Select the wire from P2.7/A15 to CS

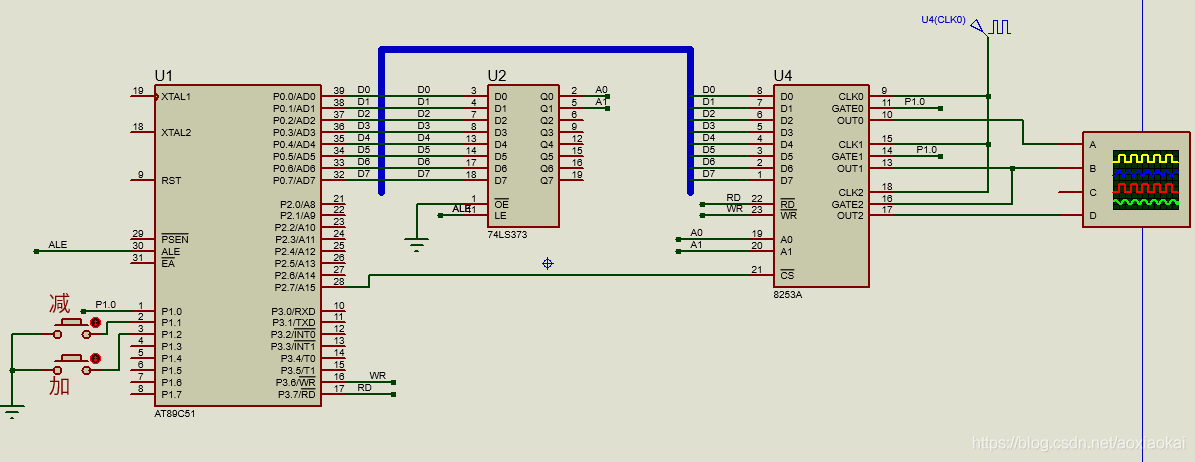(x=559, y=275)
